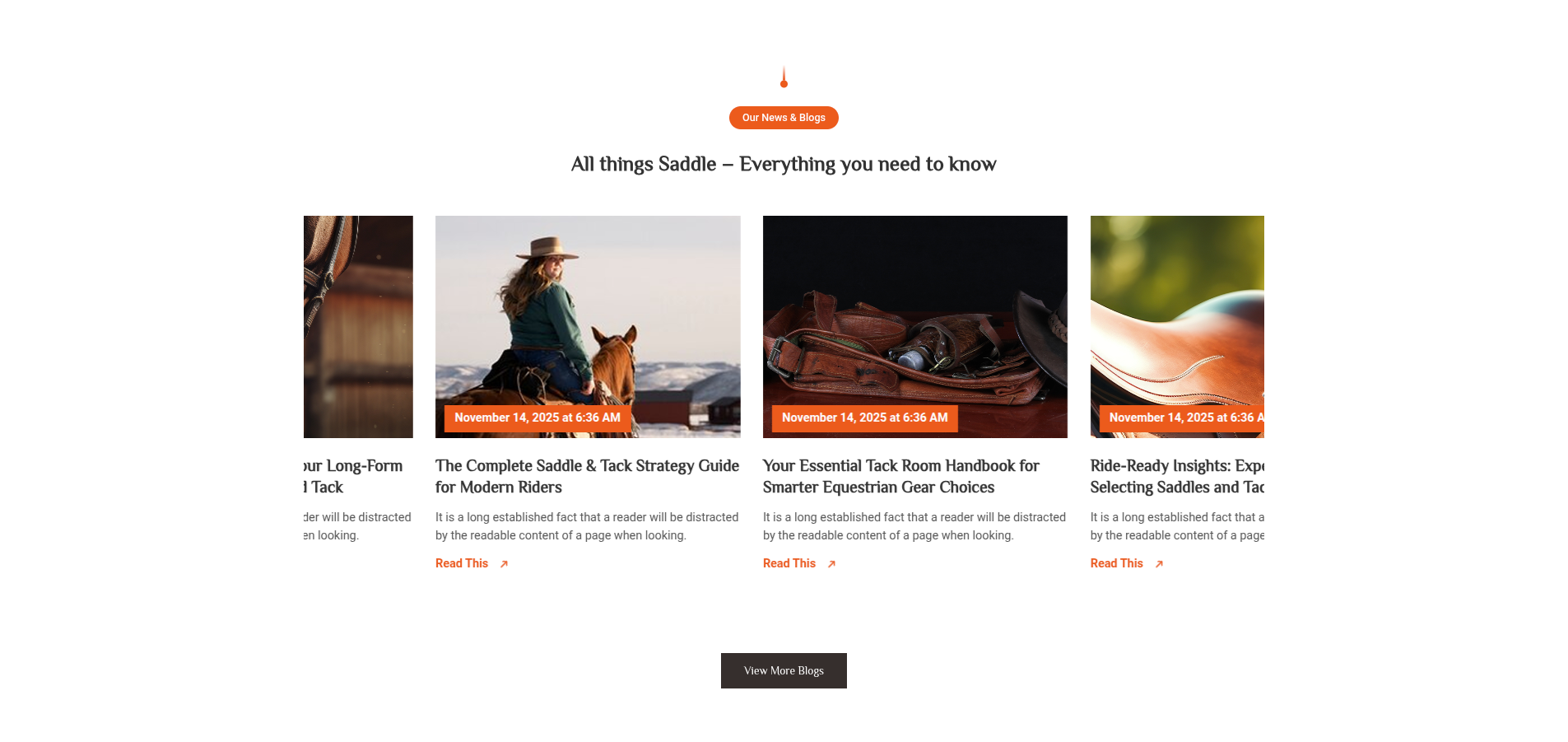Open Read This under Saddle & Tack Strategy Guide
The image size is (1568, 742).
[x=462, y=563]
